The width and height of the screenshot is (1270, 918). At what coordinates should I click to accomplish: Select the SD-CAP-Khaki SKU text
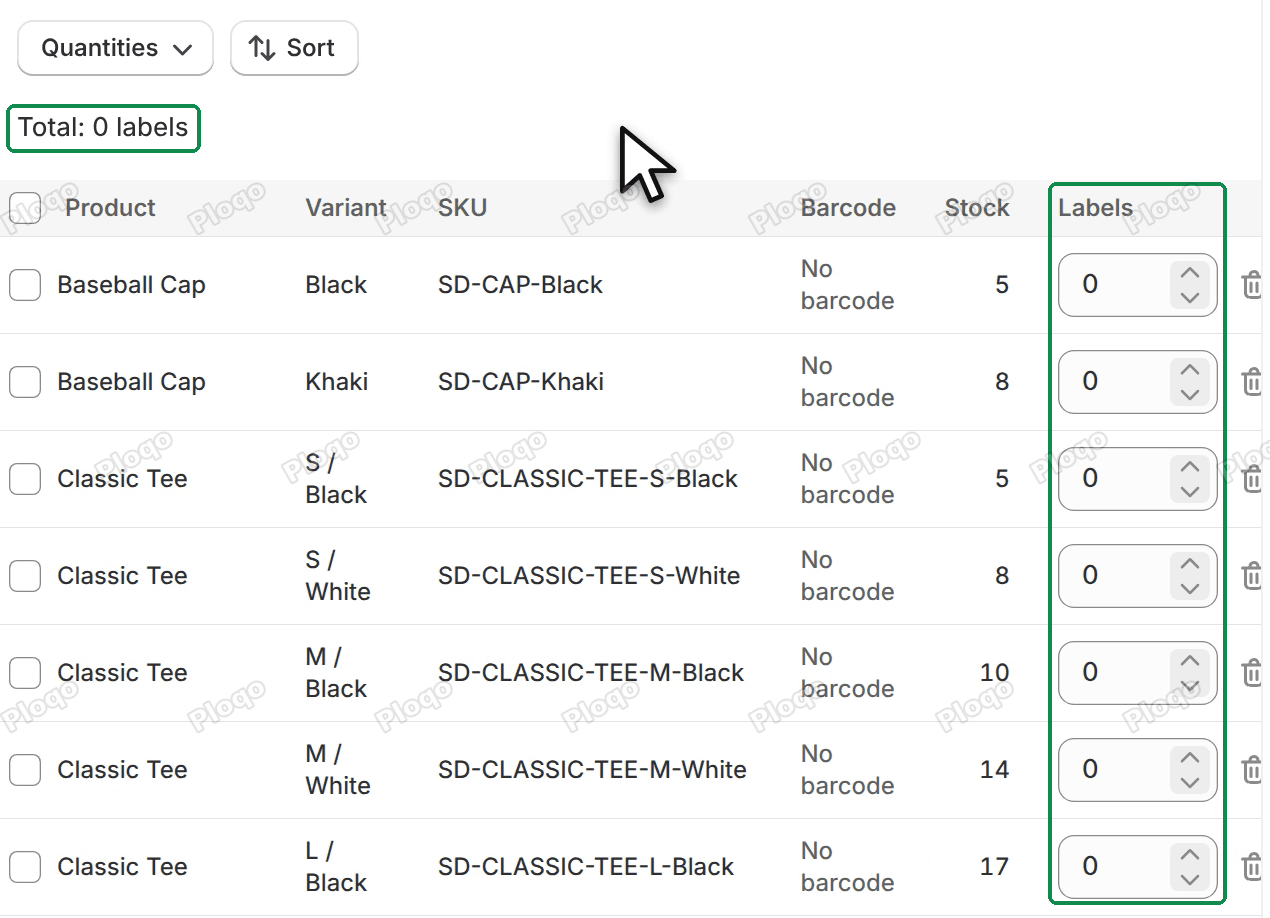point(521,382)
